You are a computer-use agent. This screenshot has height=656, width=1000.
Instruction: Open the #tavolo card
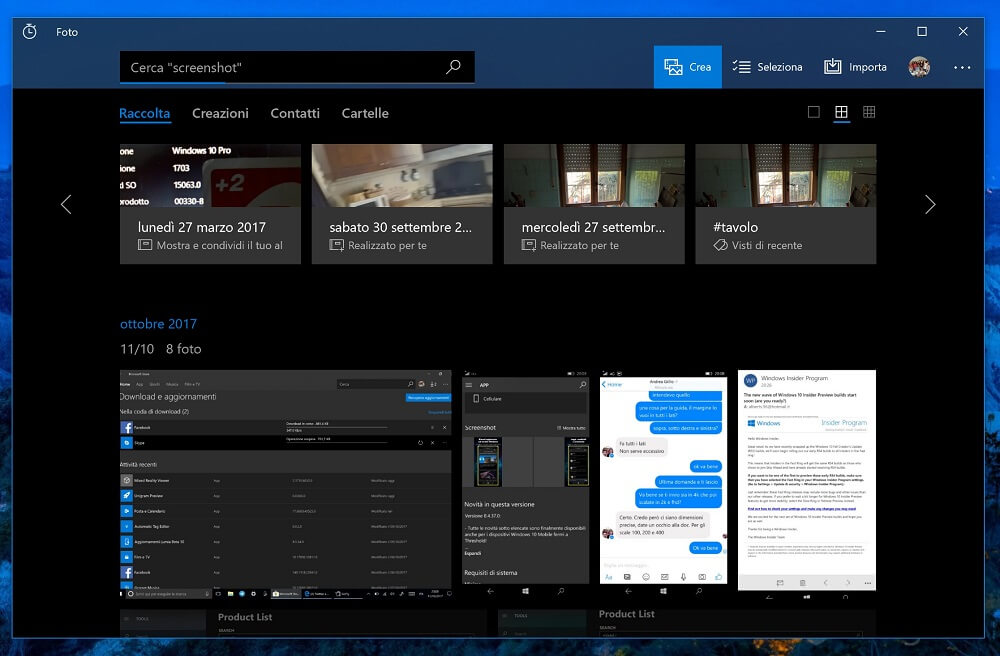tap(786, 204)
